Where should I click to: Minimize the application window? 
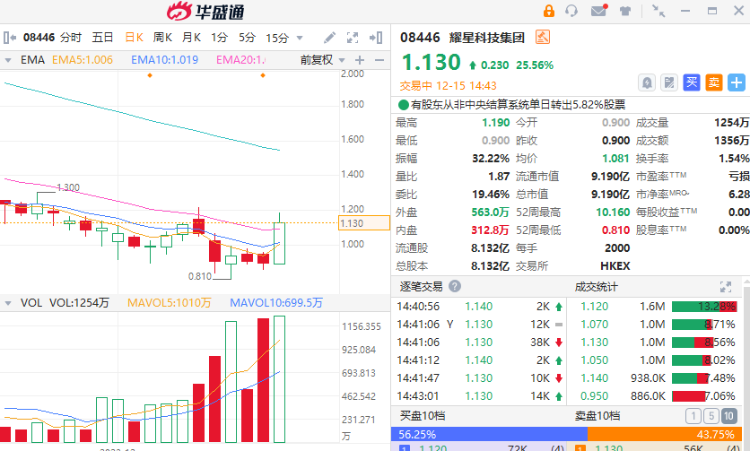pyautogui.click(x=685, y=11)
